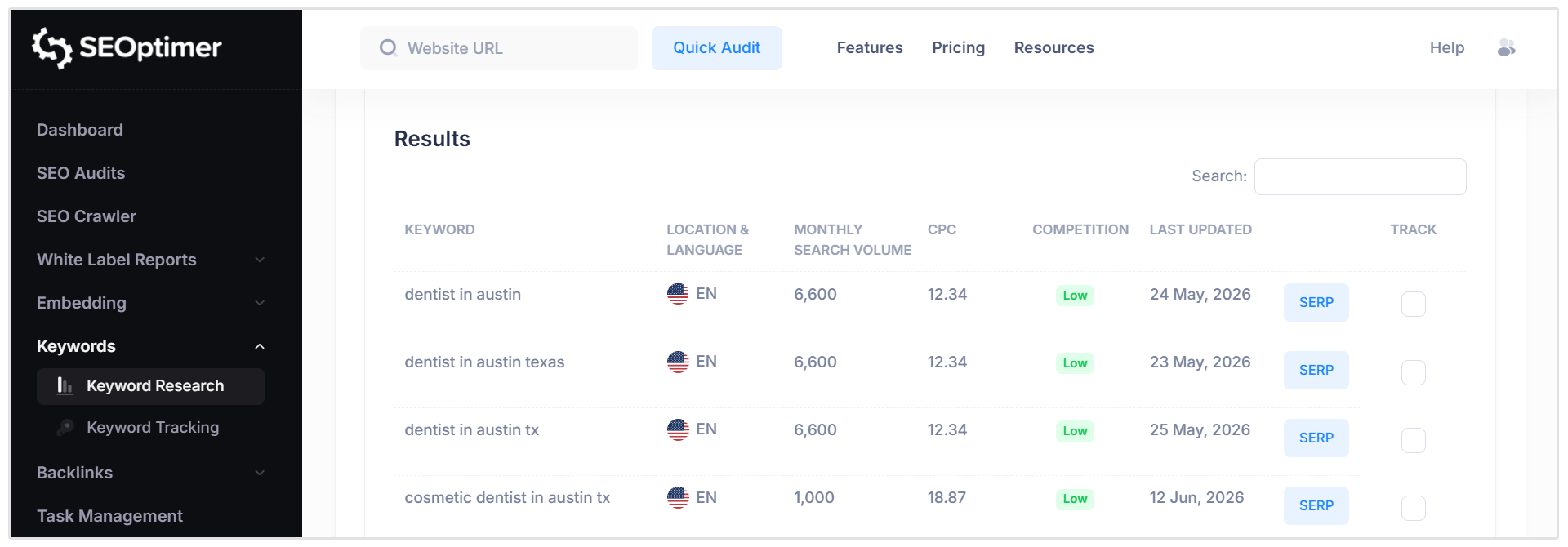1568x547 pixels.
Task: Expand the Embedding chevron
Action: point(260,303)
